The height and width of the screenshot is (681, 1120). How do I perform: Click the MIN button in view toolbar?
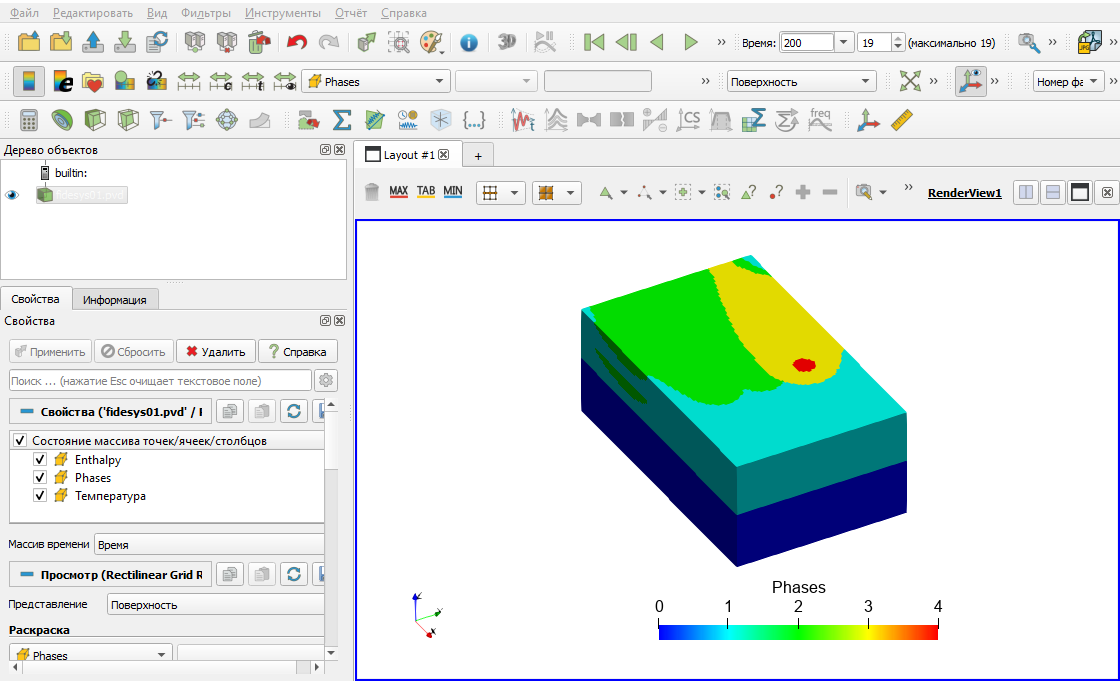pos(453,192)
